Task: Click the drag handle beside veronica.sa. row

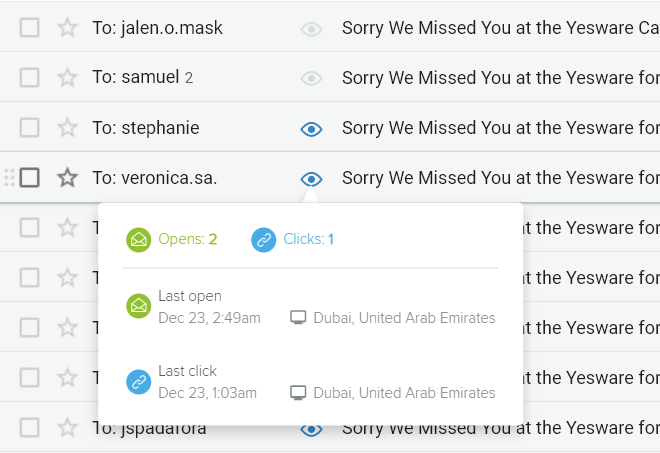Action: 9,178
